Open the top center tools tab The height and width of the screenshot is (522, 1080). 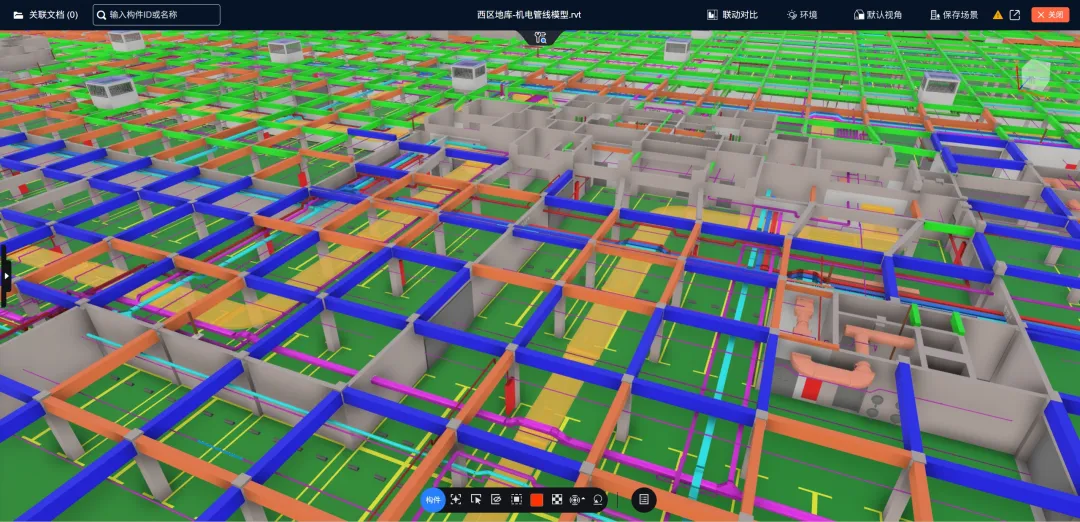(540, 39)
